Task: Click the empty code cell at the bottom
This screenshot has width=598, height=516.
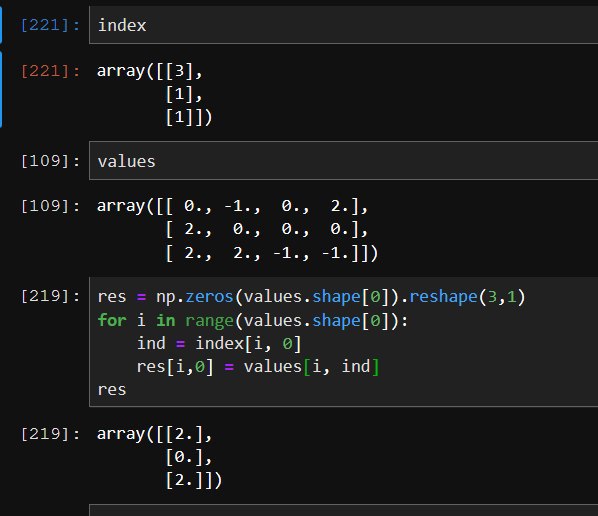Action: point(343,510)
